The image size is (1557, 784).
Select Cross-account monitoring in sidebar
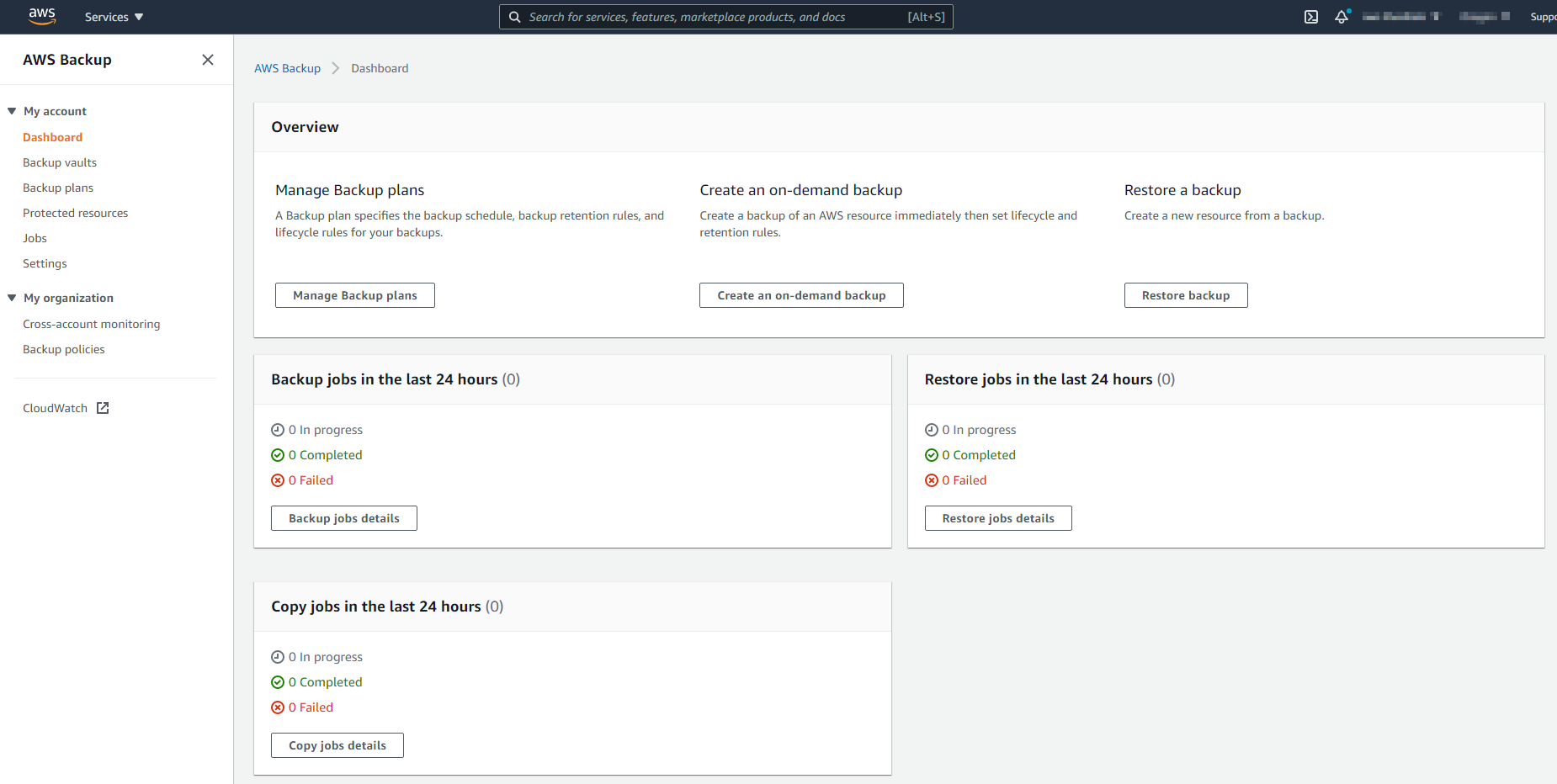92,324
